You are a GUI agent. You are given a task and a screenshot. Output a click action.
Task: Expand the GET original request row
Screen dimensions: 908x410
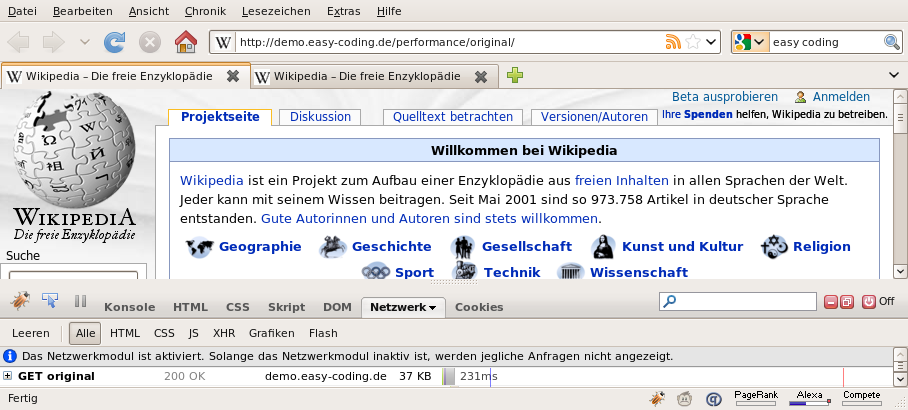(x=8, y=376)
